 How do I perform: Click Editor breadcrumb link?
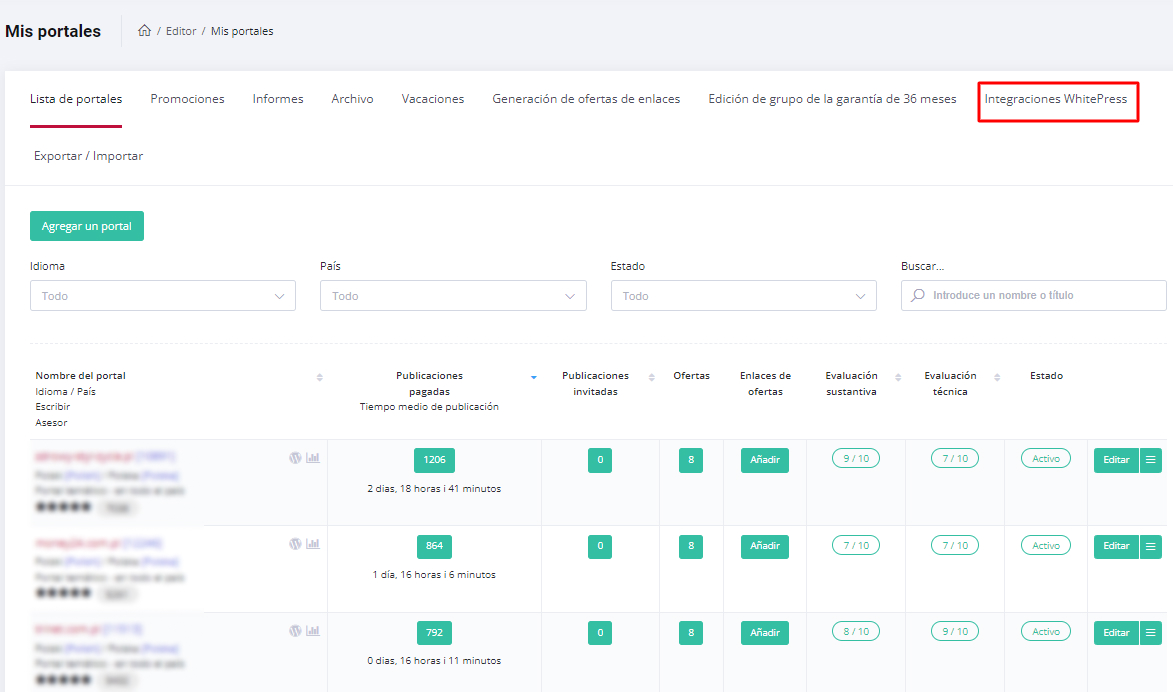pyautogui.click(x=181, y=31)
